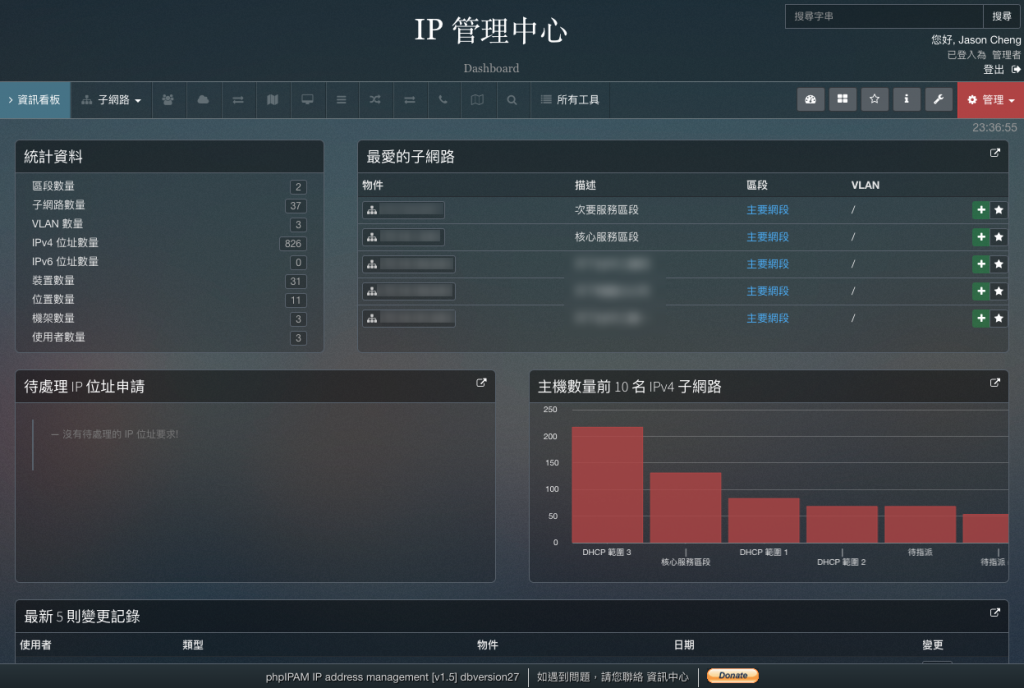
Task: Click the 子網路數量 count badge 37
Action: [x=295, y=206]
